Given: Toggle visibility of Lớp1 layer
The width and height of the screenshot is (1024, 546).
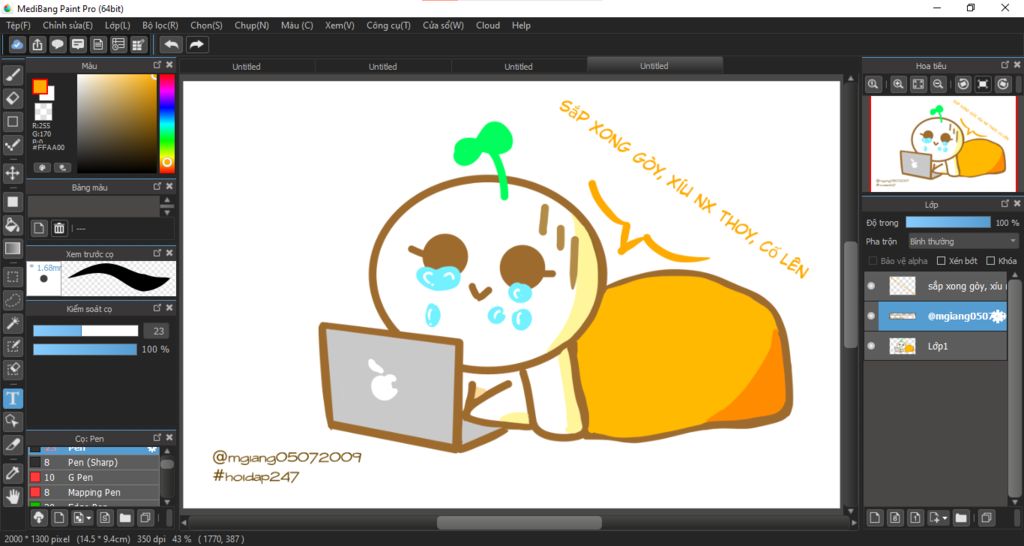Looking at the screenshot, I should 871,346.
